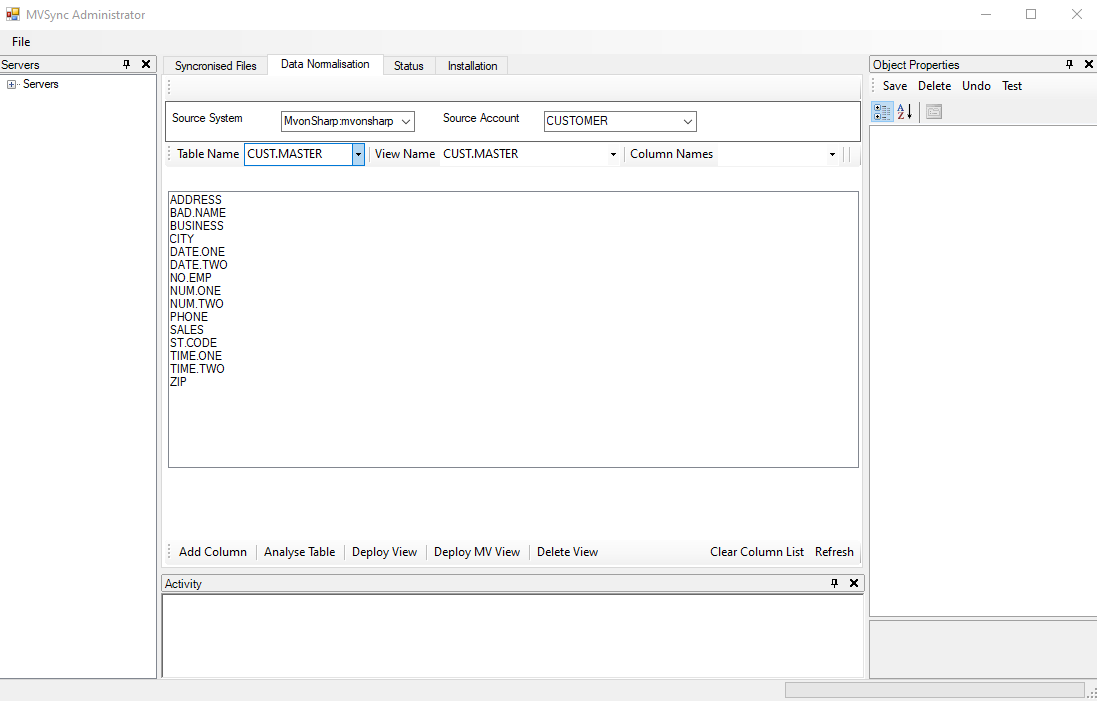This screenshot has height=701, width=1097.
Task: Toggle the Alphabetical sort icon
Action: point(904,111)
